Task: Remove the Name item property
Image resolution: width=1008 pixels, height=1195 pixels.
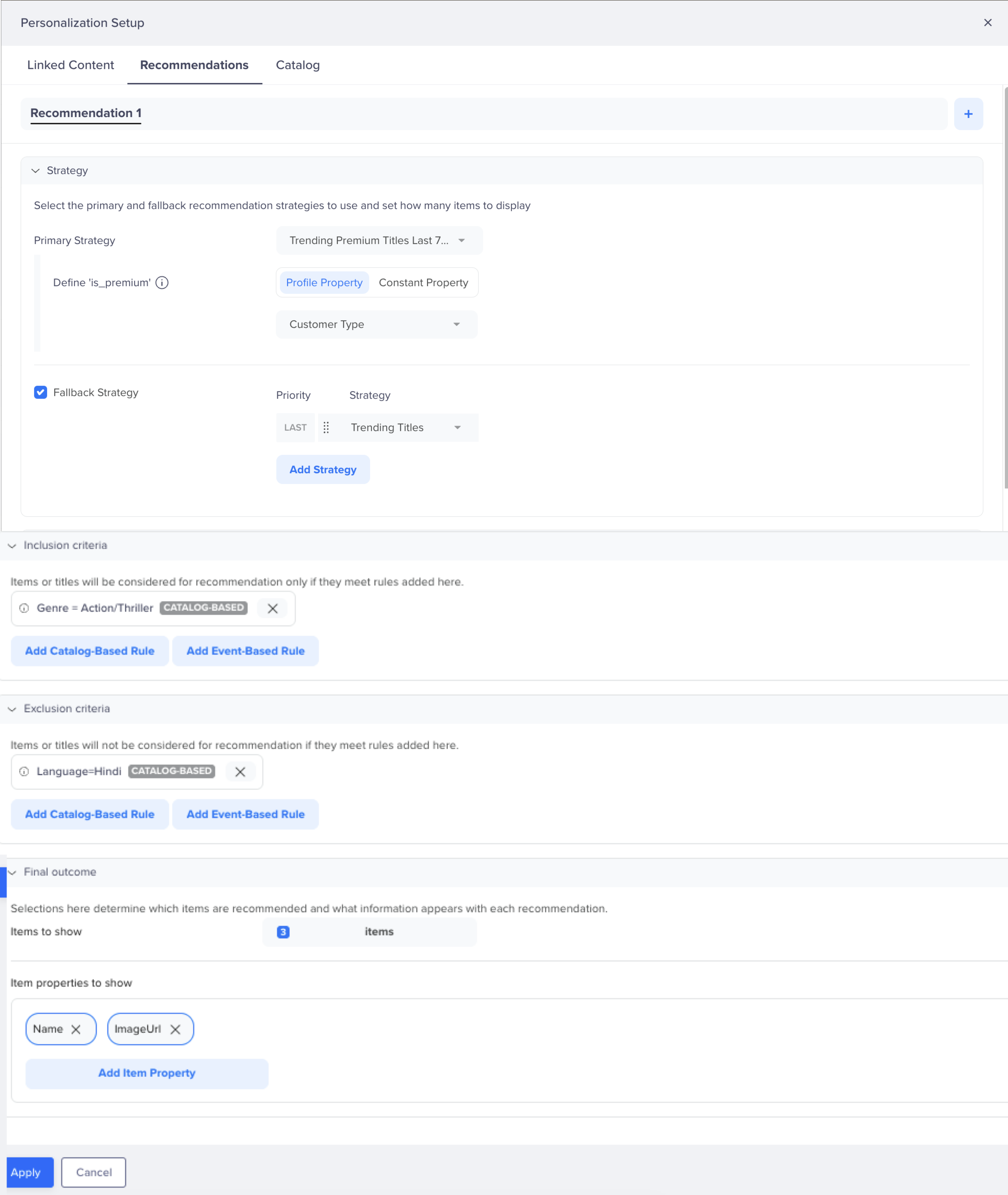Action: pos(76,1029)
